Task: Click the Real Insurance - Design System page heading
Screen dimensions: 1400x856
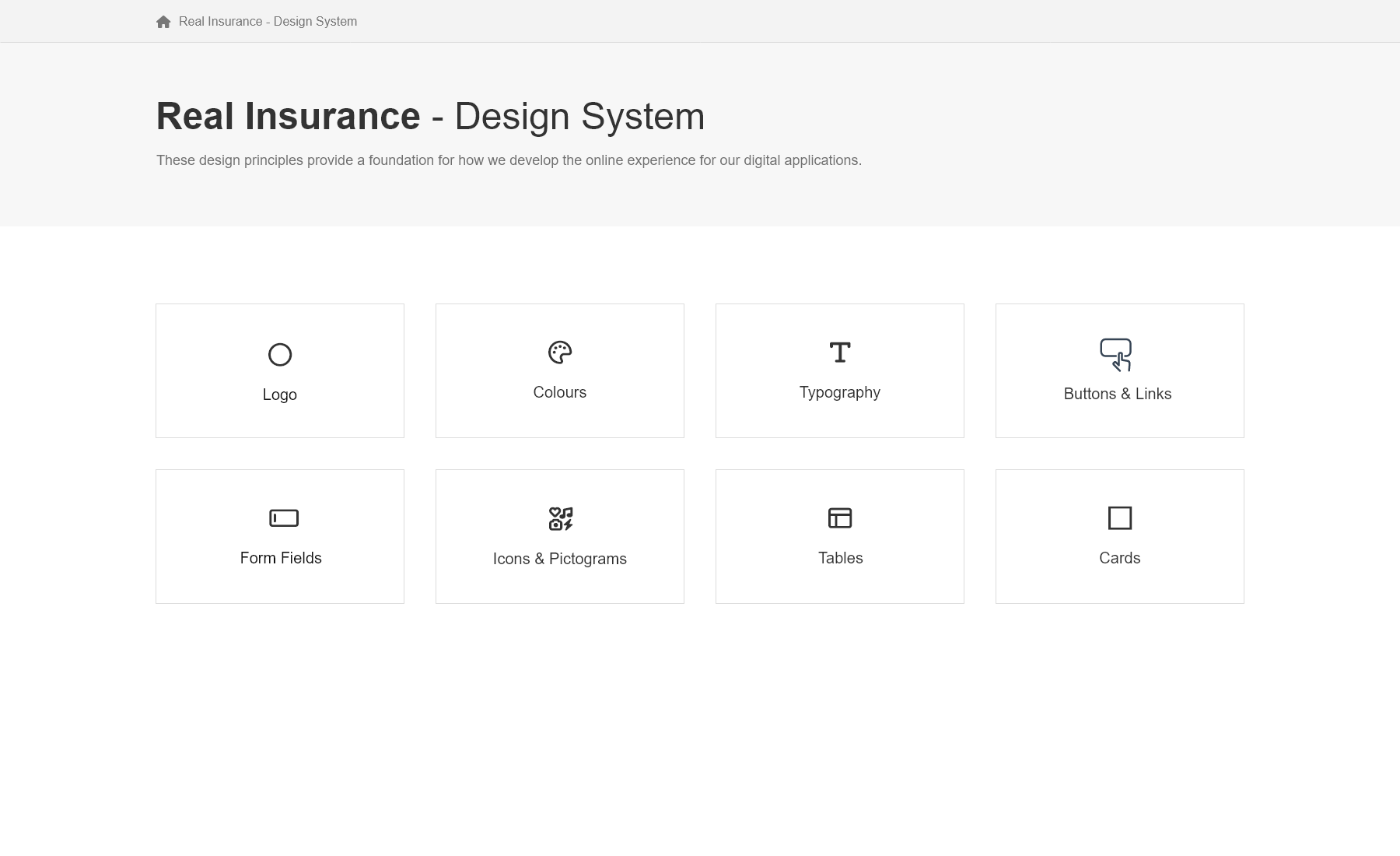Action: (431, 116)
